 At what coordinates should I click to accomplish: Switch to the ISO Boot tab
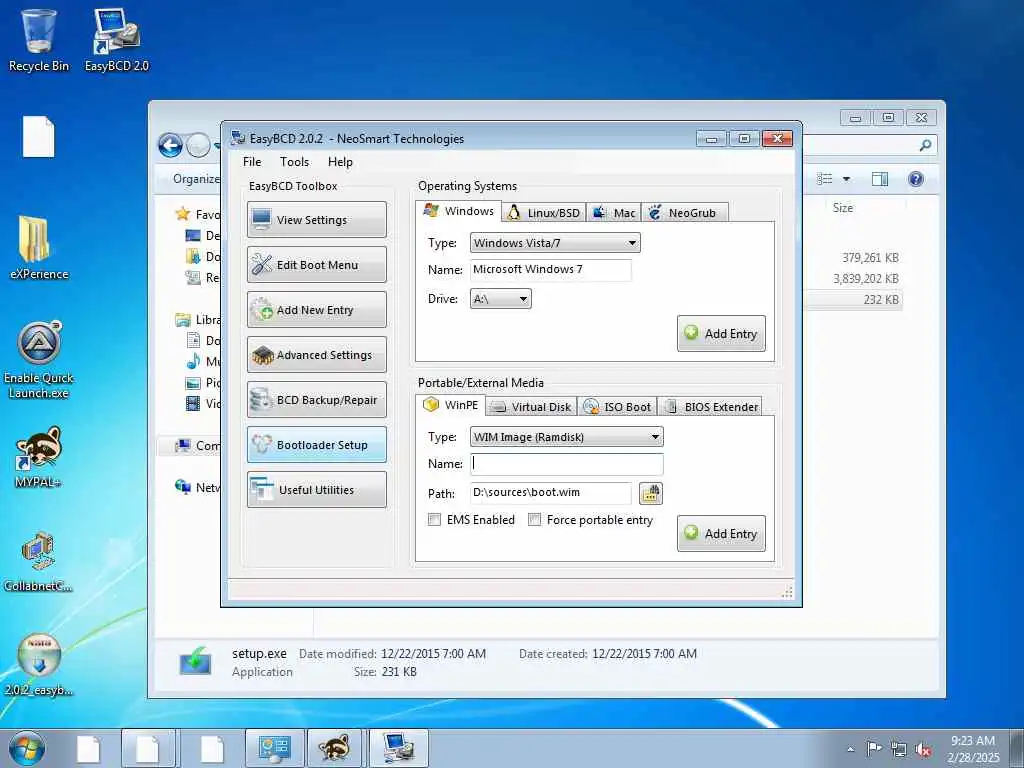(x=617, y=407)
